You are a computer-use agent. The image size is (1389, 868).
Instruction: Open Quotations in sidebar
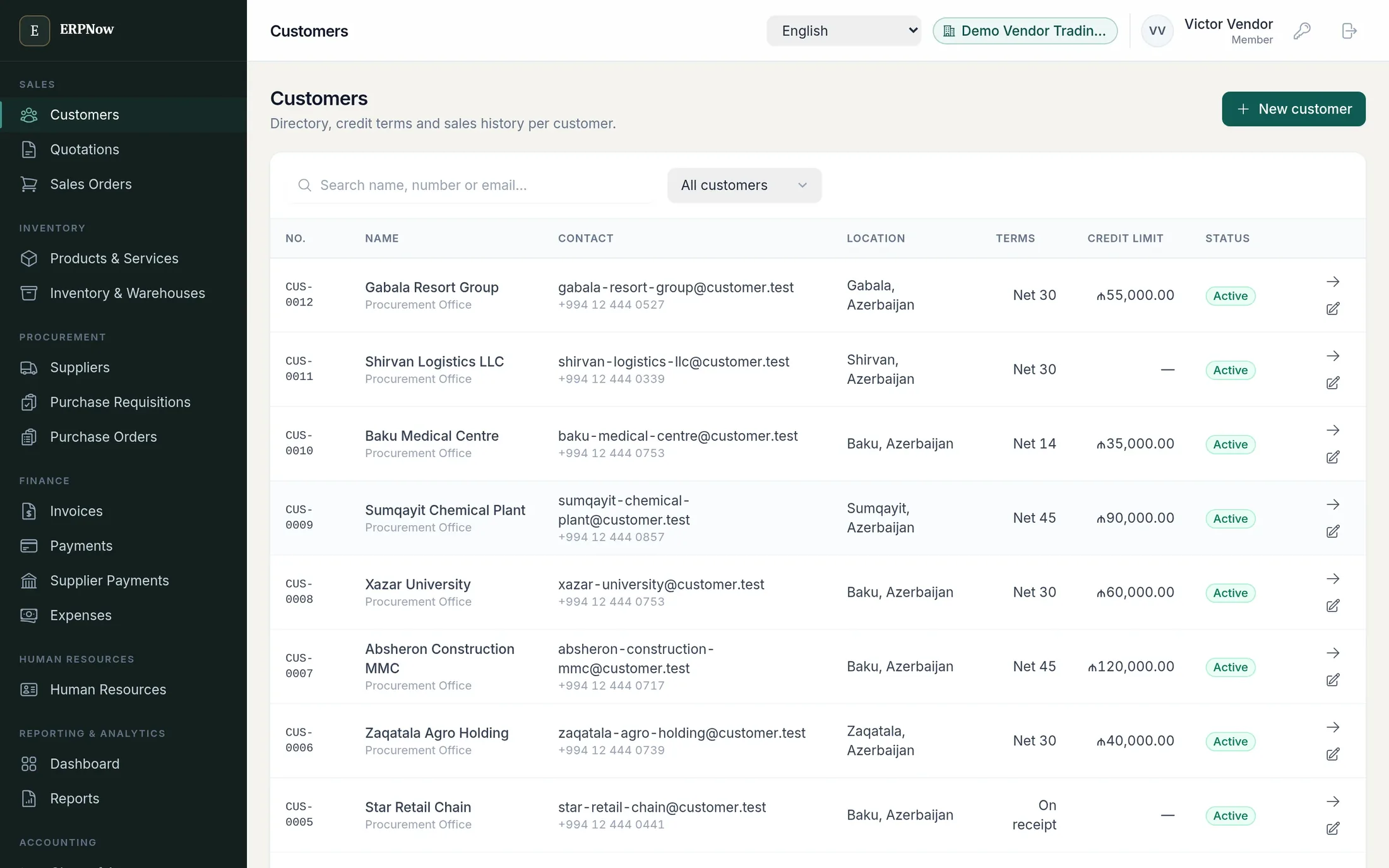[124, 150]
